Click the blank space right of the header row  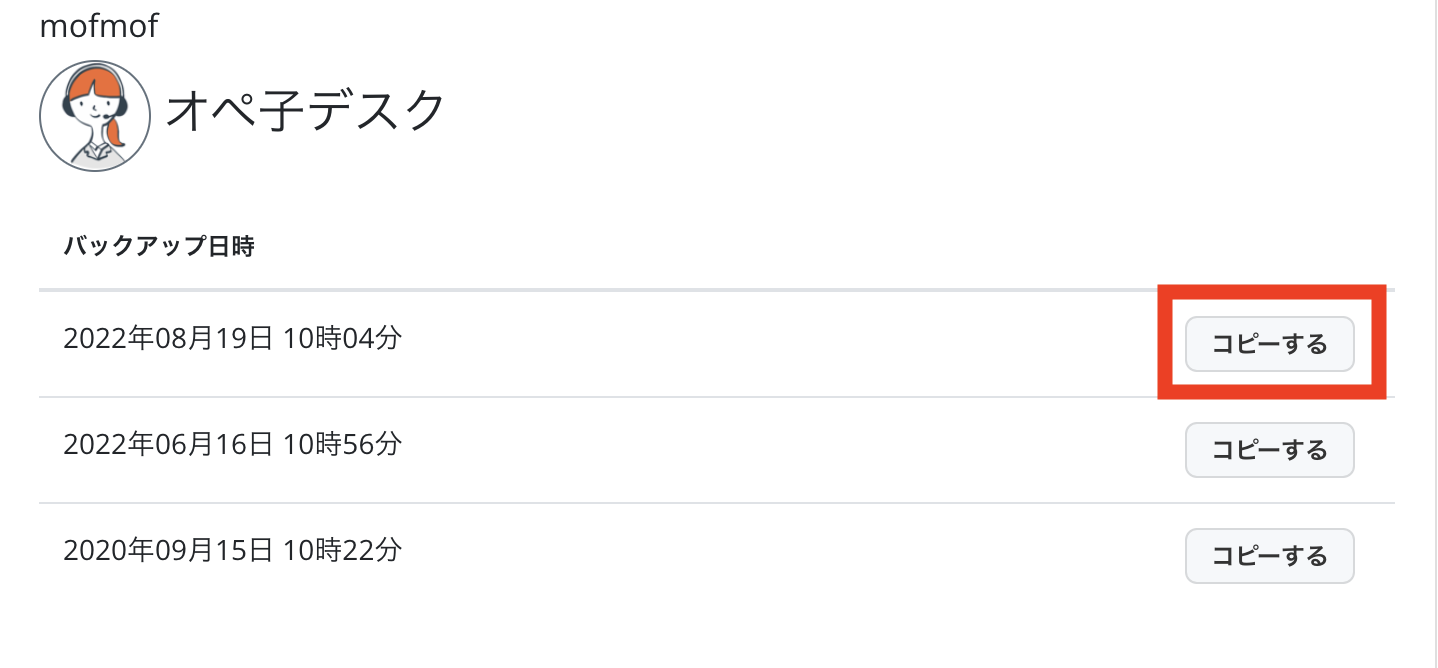tap(800, 246)
